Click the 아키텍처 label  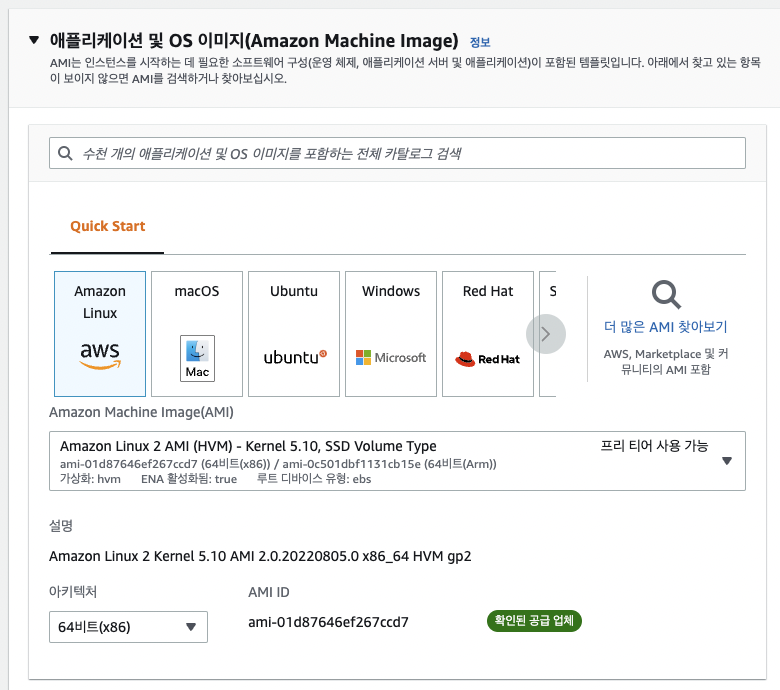(x=73, y=592)
